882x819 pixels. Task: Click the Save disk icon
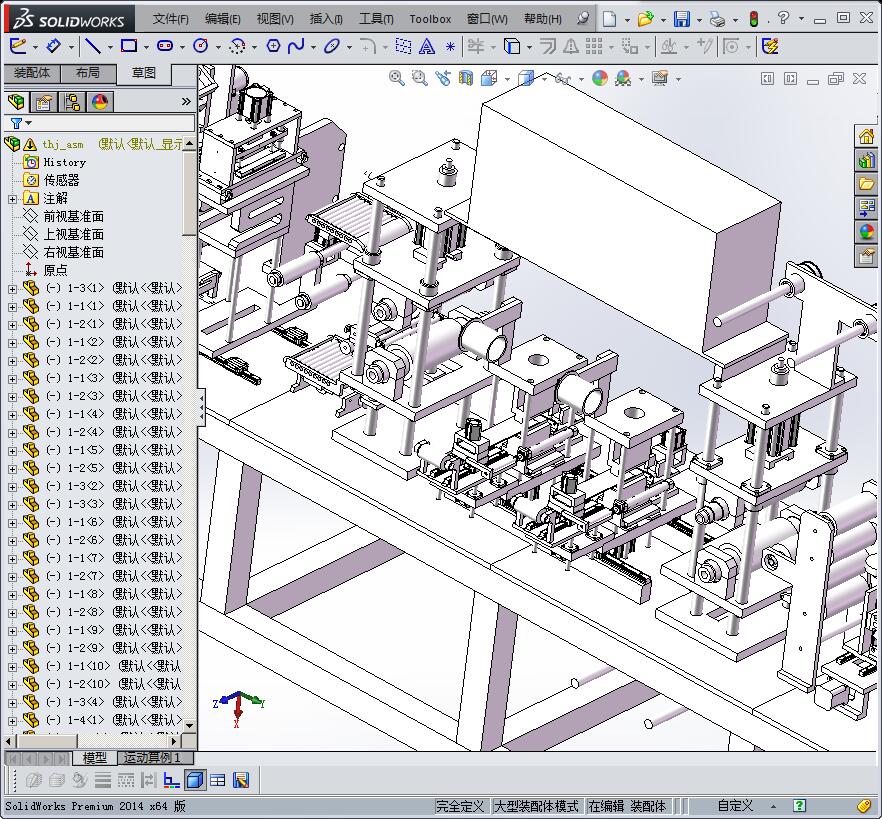pos(681,19)
